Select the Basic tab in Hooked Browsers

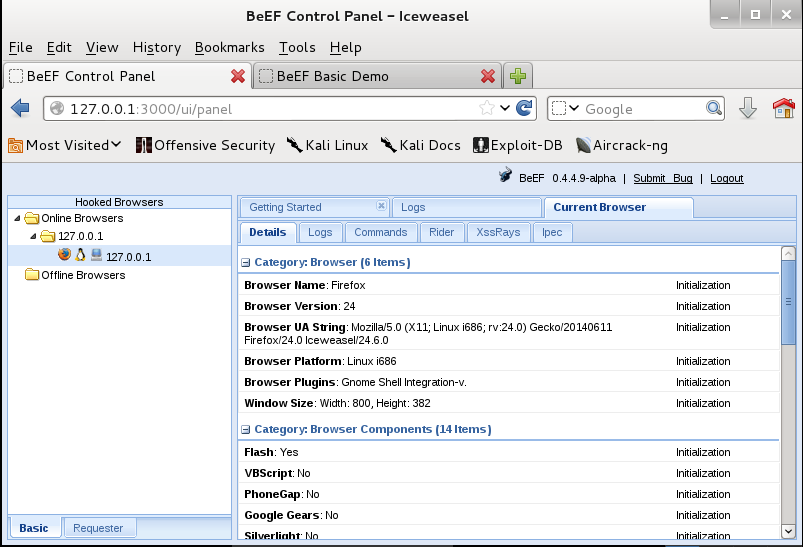(34, 528)
